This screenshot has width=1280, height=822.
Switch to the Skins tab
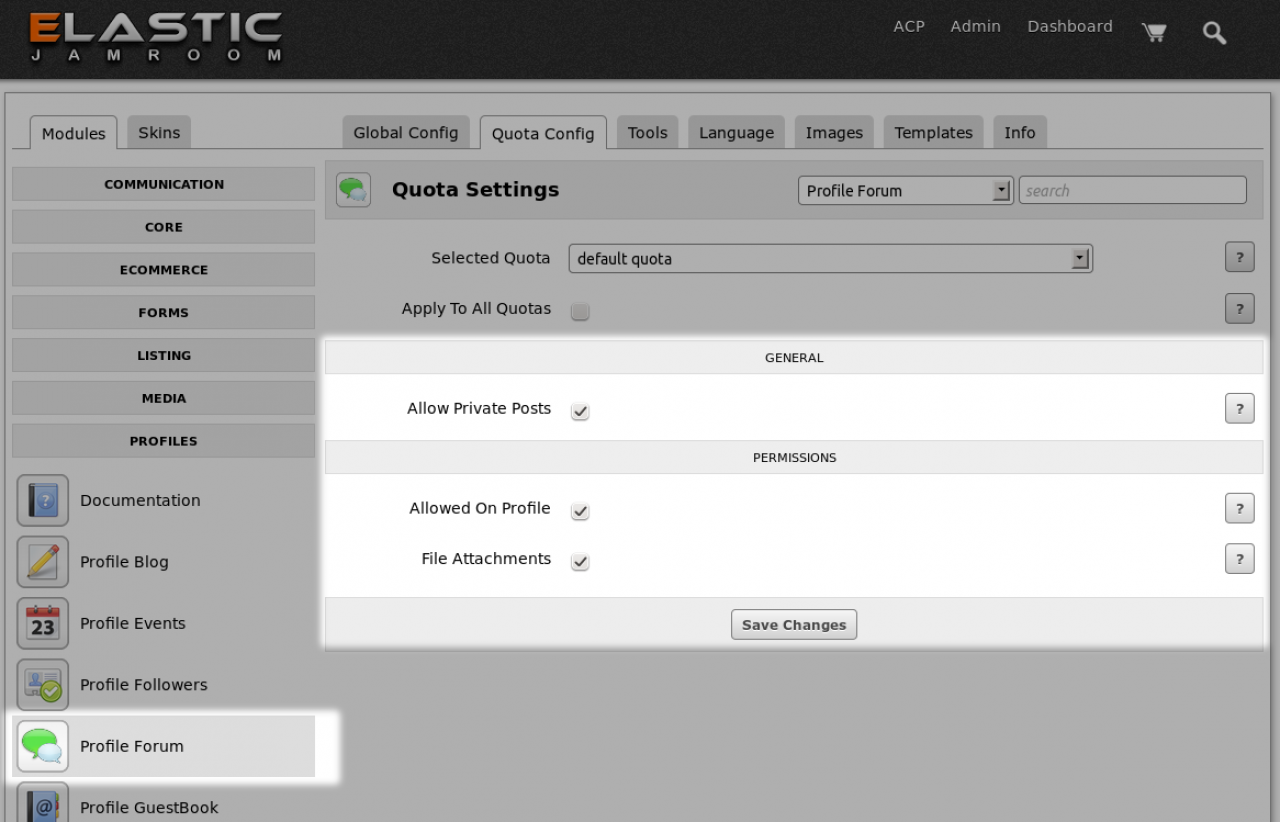point(159,132)
